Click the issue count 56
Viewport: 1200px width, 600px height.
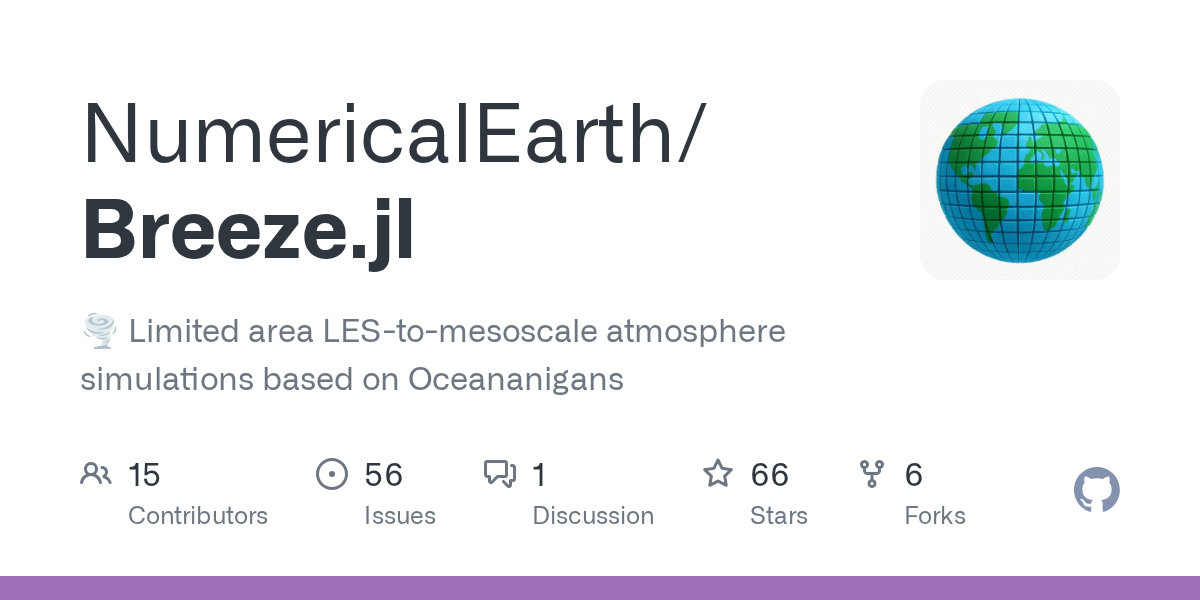coord(384,475)
